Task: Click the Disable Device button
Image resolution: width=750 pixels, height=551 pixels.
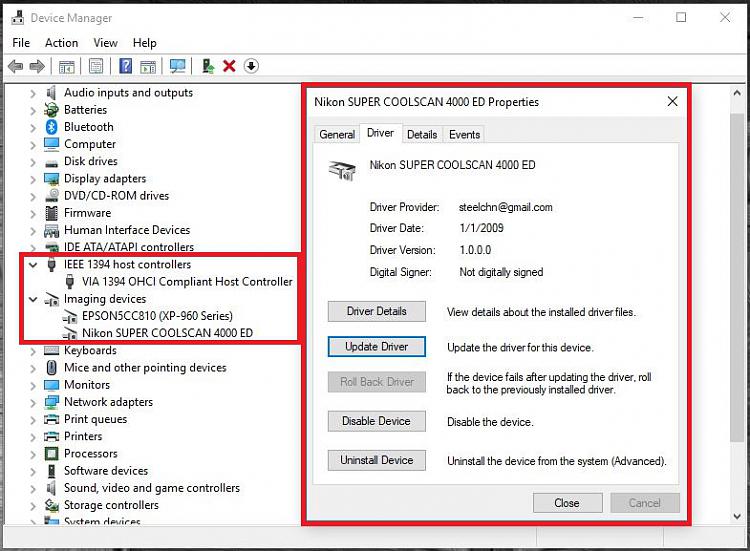Action: point(376,421)
